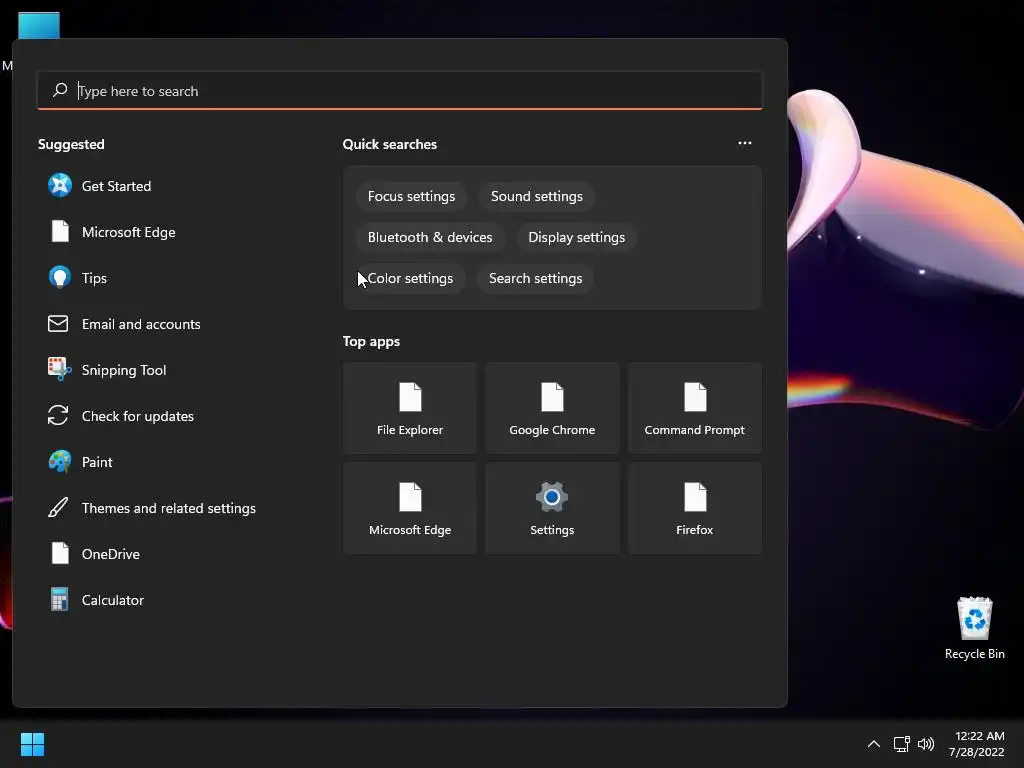Click the Snipping Tool icon
Viewport: 1024px width, 768px height.
[x=59, y=369]
